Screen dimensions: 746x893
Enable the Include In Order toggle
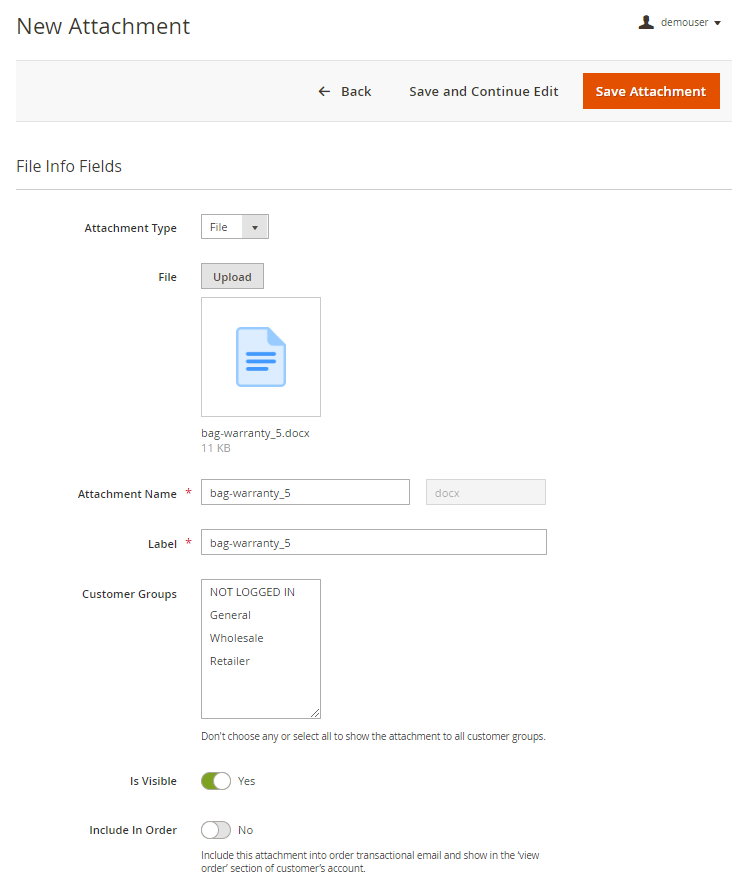216,830
